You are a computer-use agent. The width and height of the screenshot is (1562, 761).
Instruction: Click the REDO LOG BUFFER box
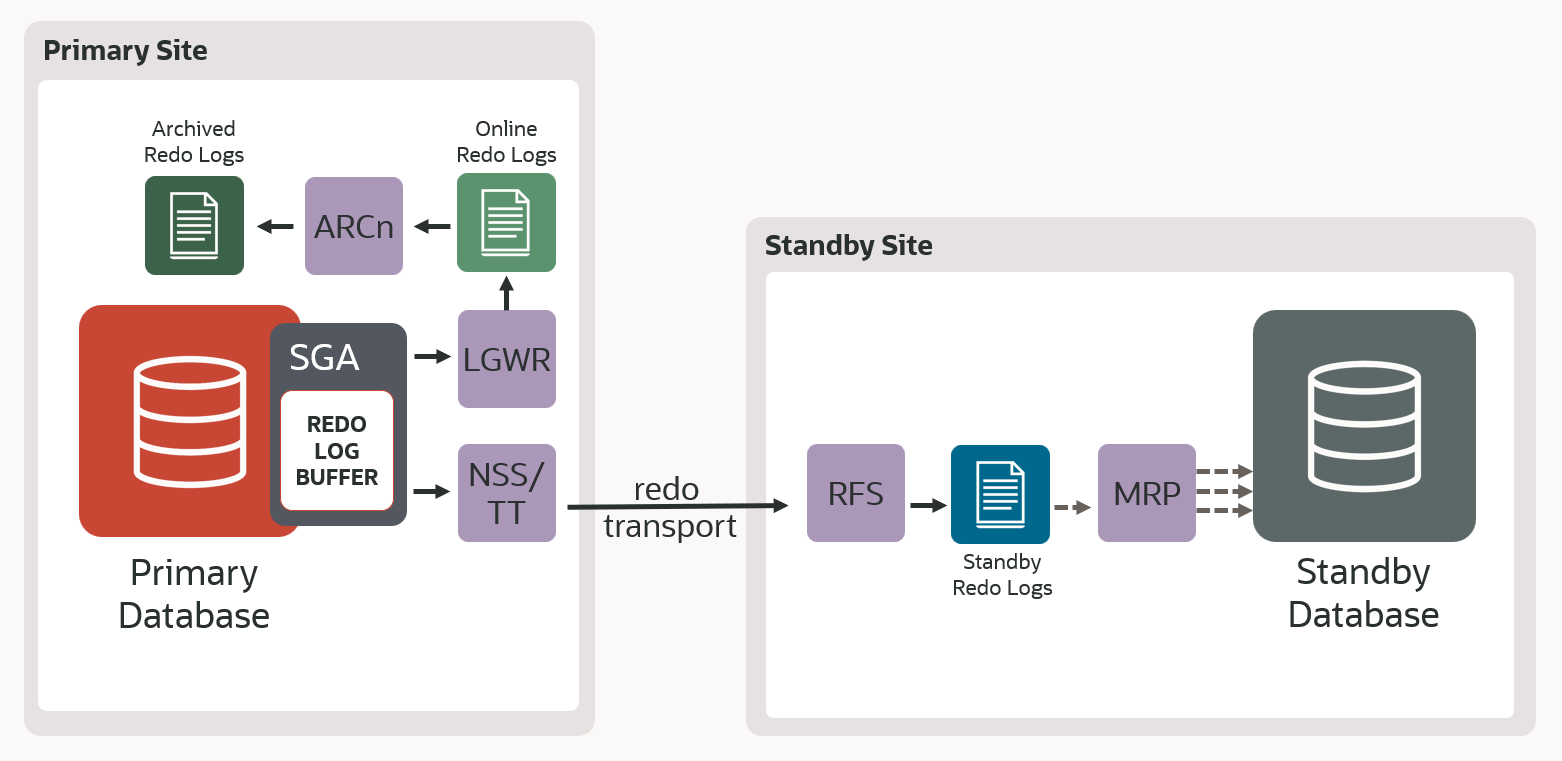coord(337,451)
